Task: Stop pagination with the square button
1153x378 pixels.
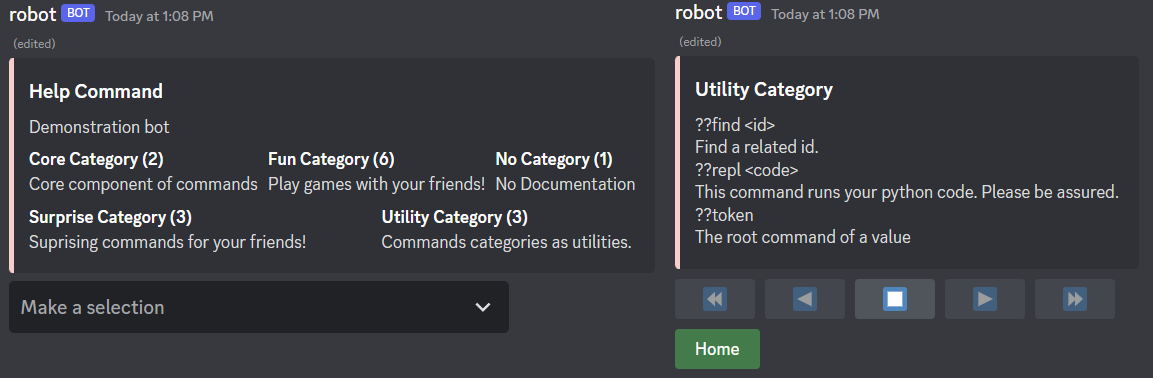Action: (895, 299)
